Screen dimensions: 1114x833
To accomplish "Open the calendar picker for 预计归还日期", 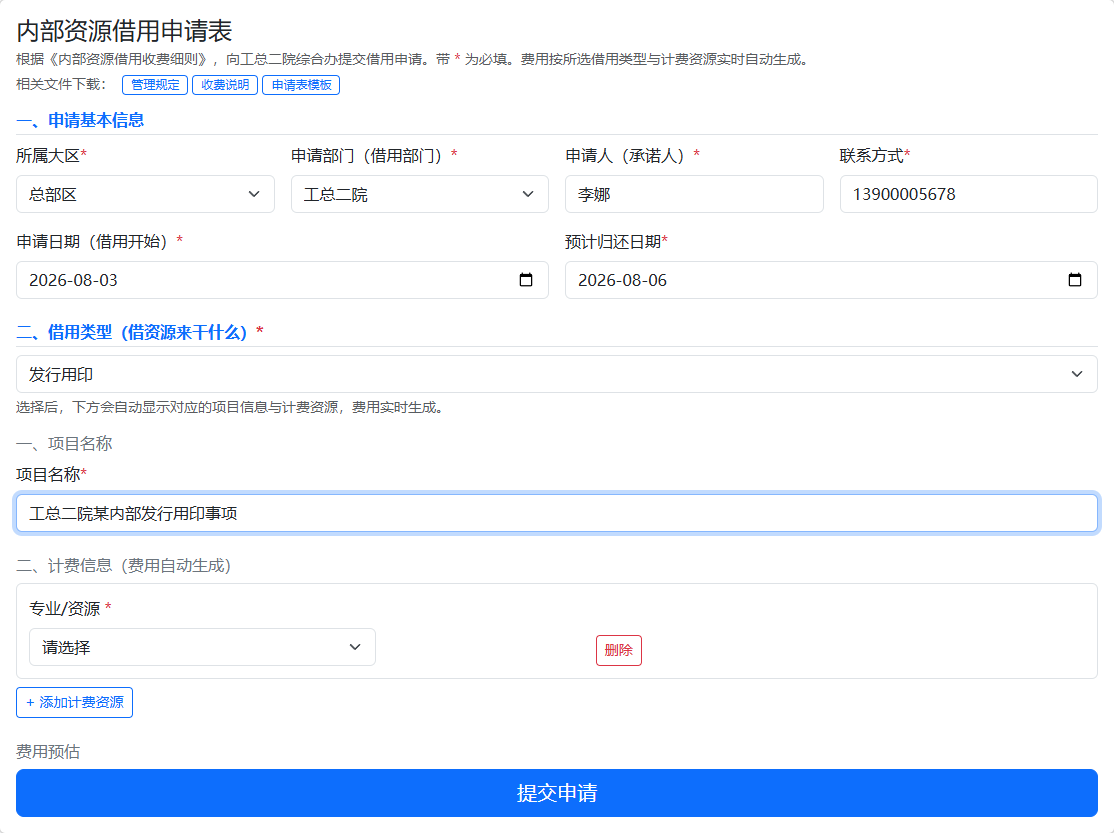I will pos(1075,280).
